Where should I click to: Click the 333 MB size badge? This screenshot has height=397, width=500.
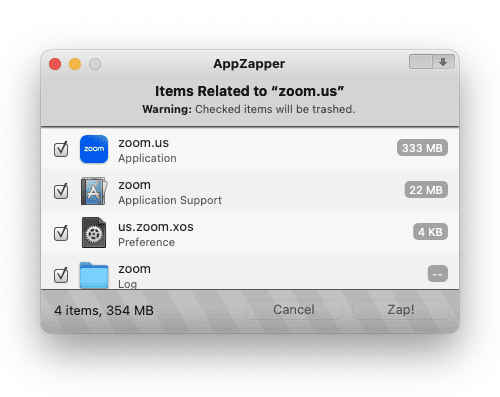pyautogui.click(x=422, y=148)
